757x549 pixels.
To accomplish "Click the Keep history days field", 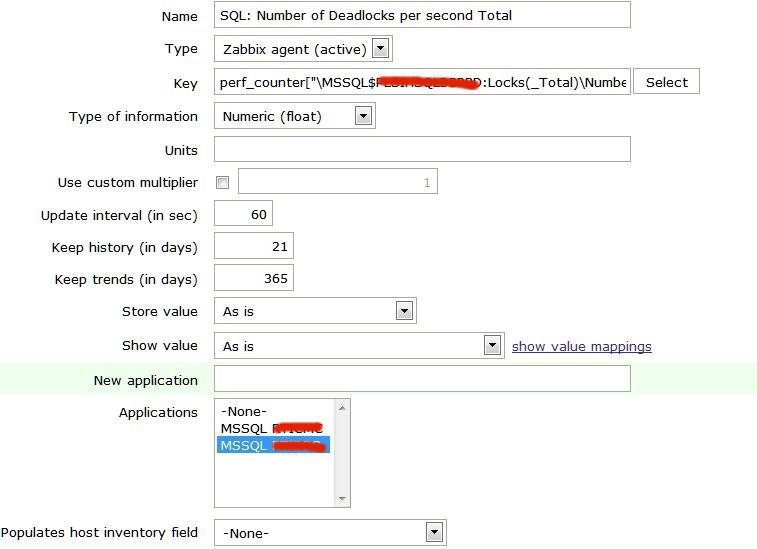I will click(x=254, y=247).
